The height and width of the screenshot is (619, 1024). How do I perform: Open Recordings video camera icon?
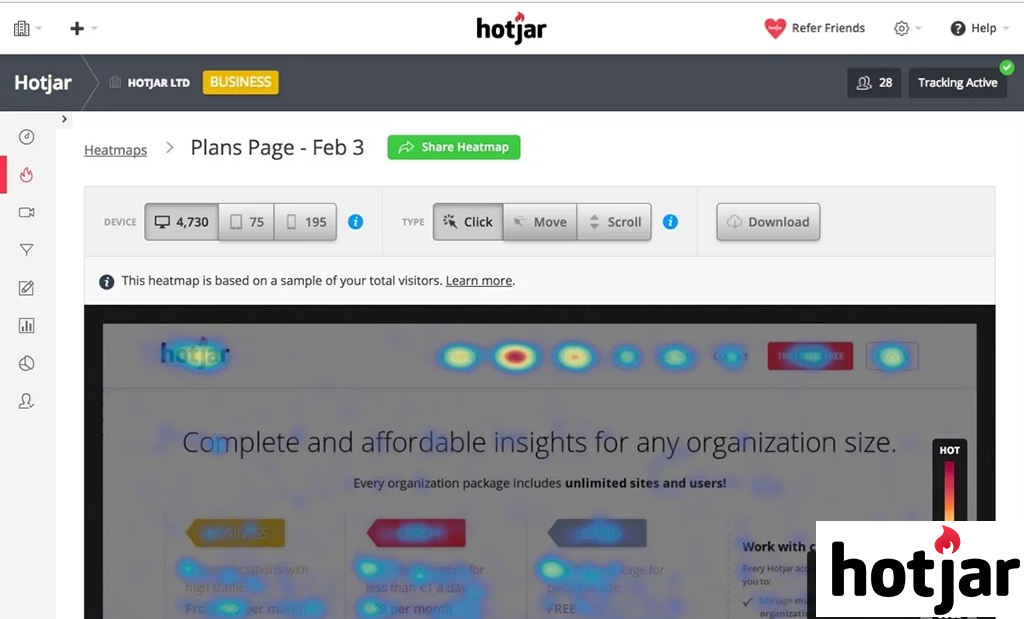(27, 212)
